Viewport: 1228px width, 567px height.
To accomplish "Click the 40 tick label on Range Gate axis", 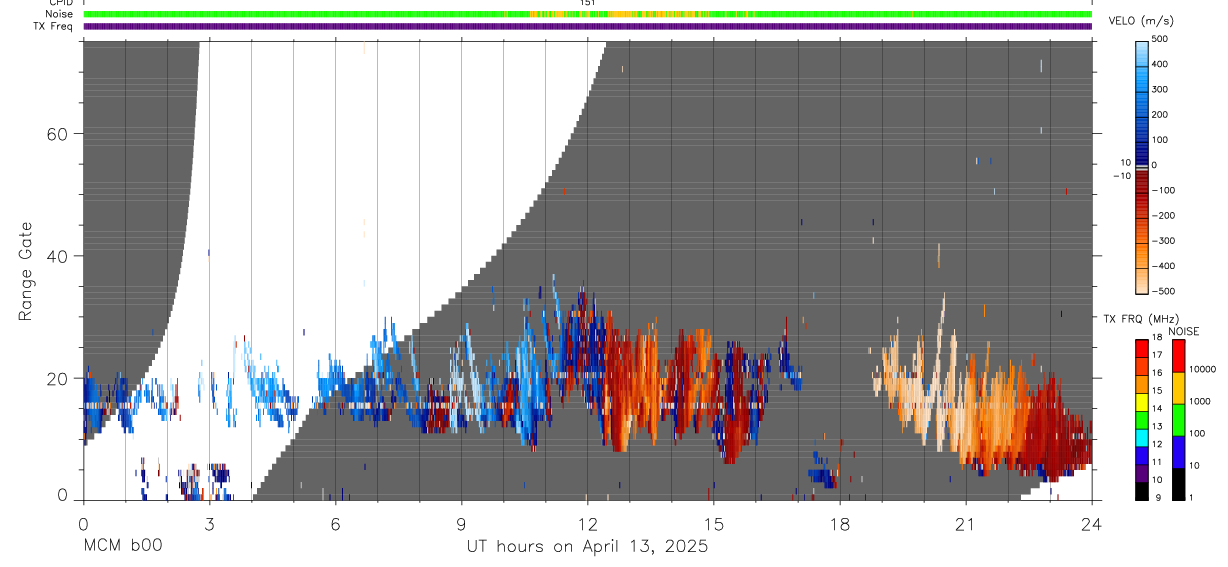I will pyautogui.click(x=57, y=256).
